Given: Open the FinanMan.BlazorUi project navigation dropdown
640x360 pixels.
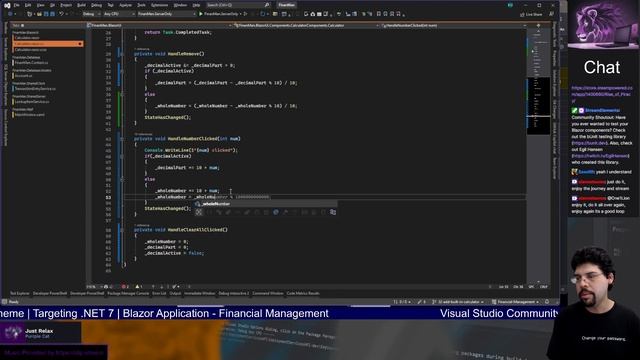Looking at the screenshot, I should [x=159, y=25].
